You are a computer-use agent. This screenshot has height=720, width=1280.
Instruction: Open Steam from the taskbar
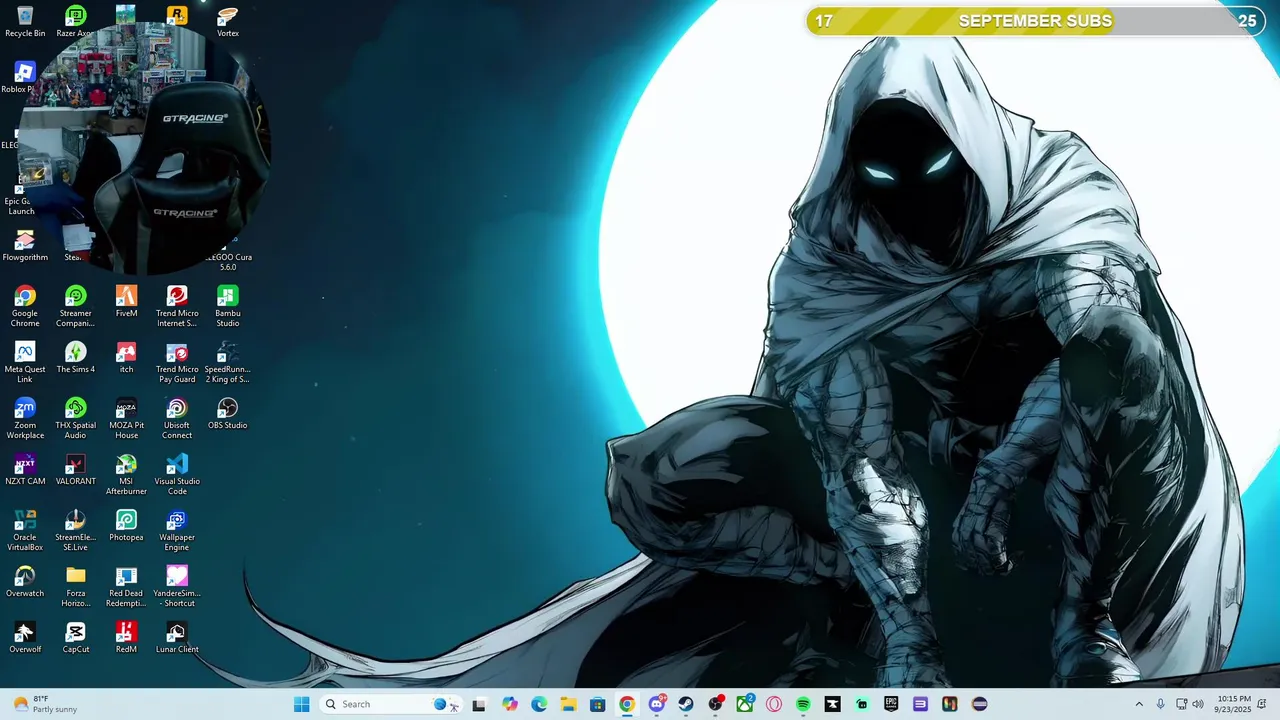[x=686, y=704]
